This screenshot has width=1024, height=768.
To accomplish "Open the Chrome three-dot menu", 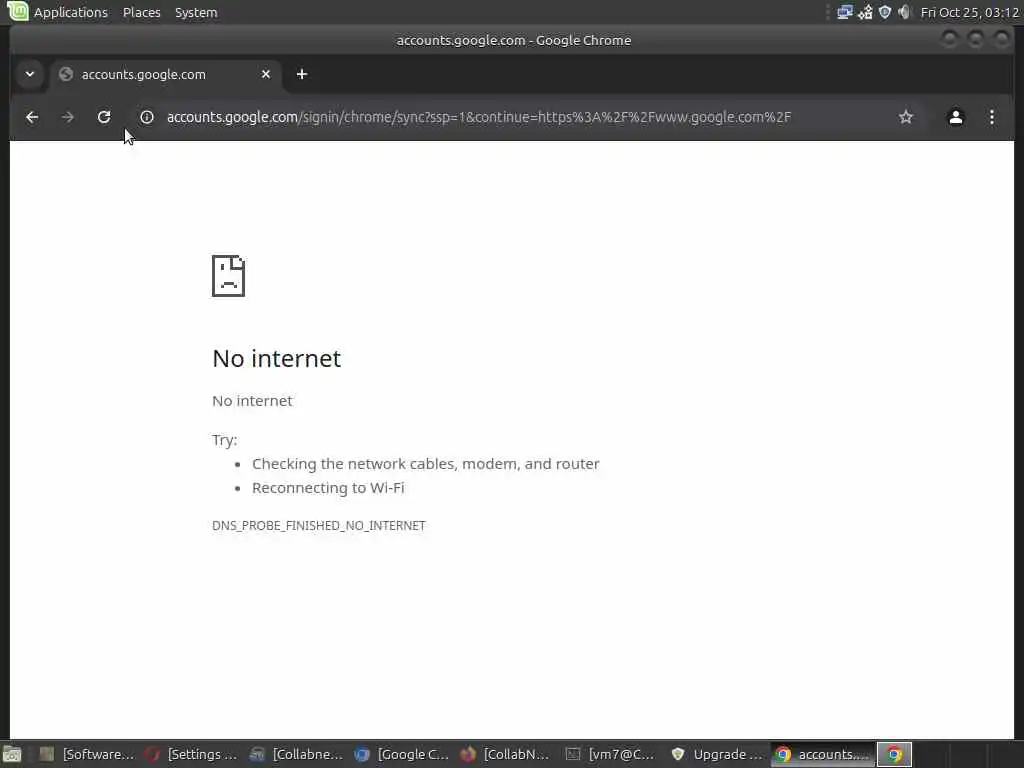I will [991, 117].
